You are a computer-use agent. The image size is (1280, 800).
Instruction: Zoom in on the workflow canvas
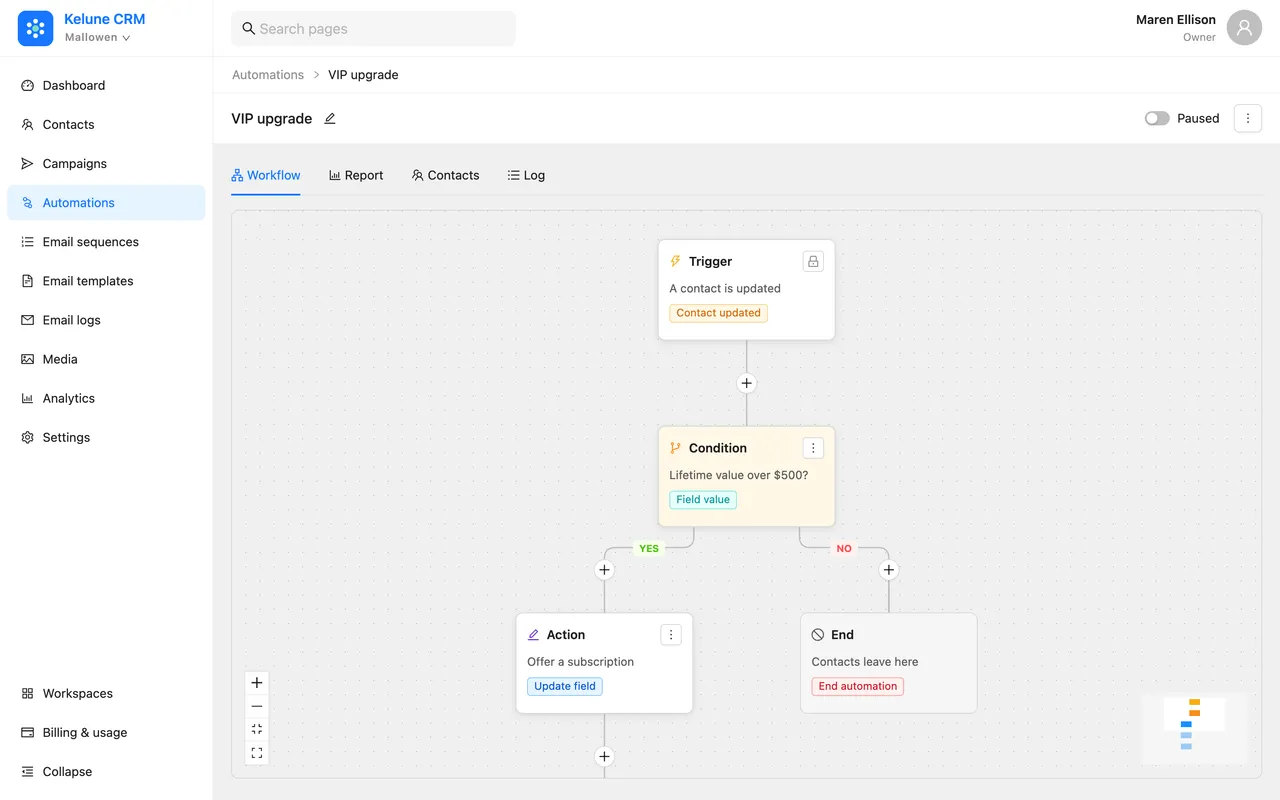(x=257, y=683)
